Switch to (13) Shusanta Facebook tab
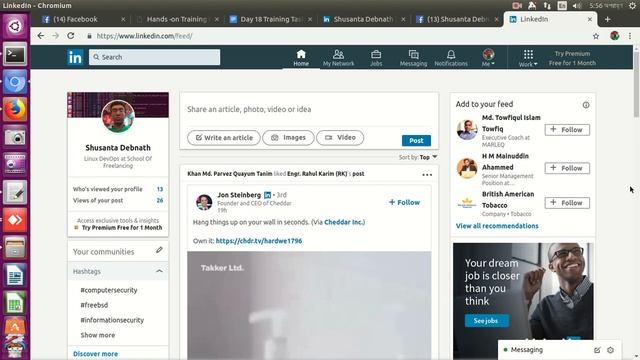 456,19
